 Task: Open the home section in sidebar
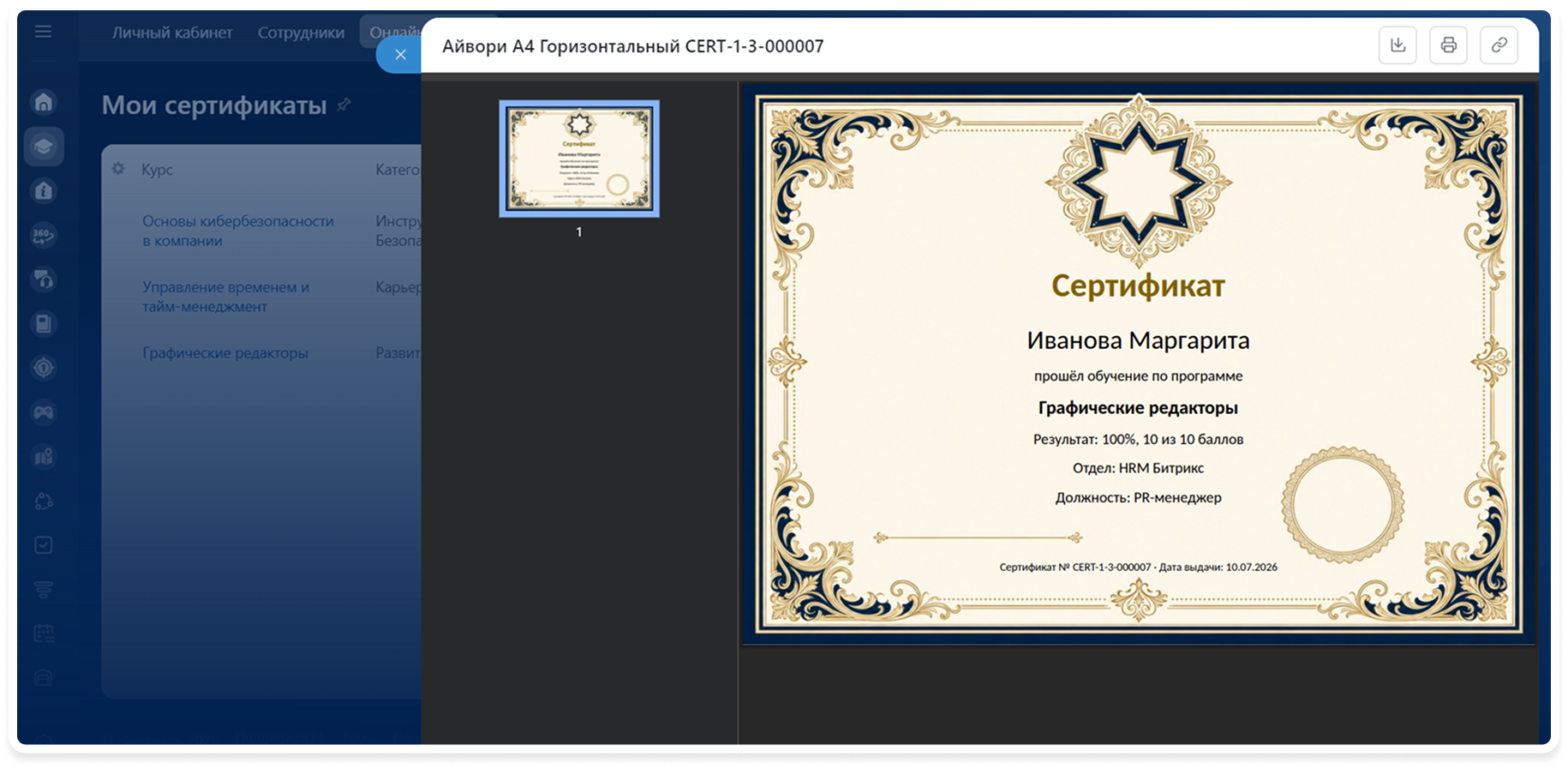tap(44, 102)
